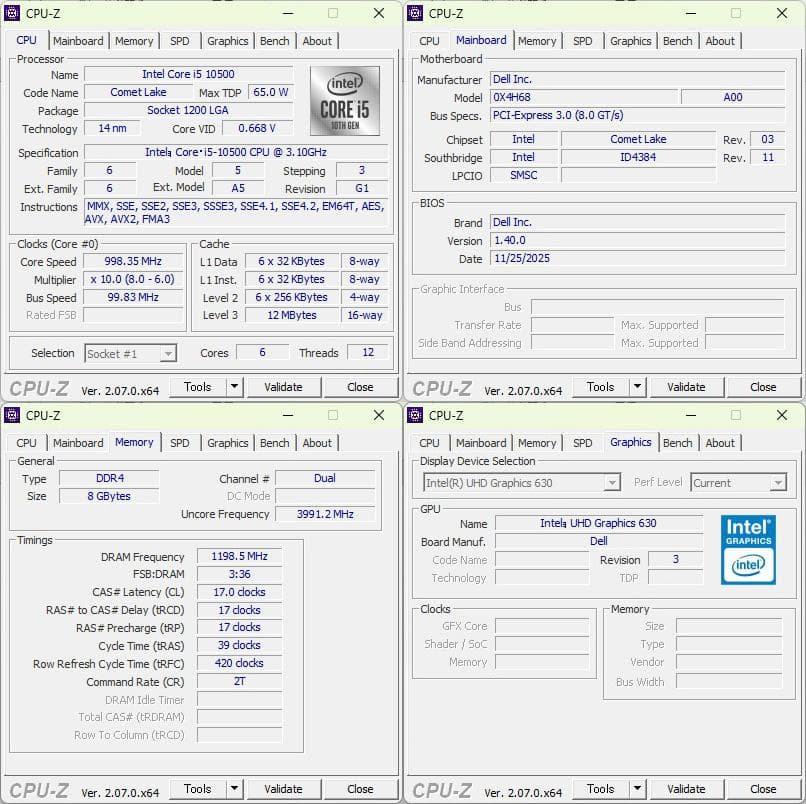Click Validate in the Graphics window
This screenshot has height=804, width=806.
pos(686,789)
